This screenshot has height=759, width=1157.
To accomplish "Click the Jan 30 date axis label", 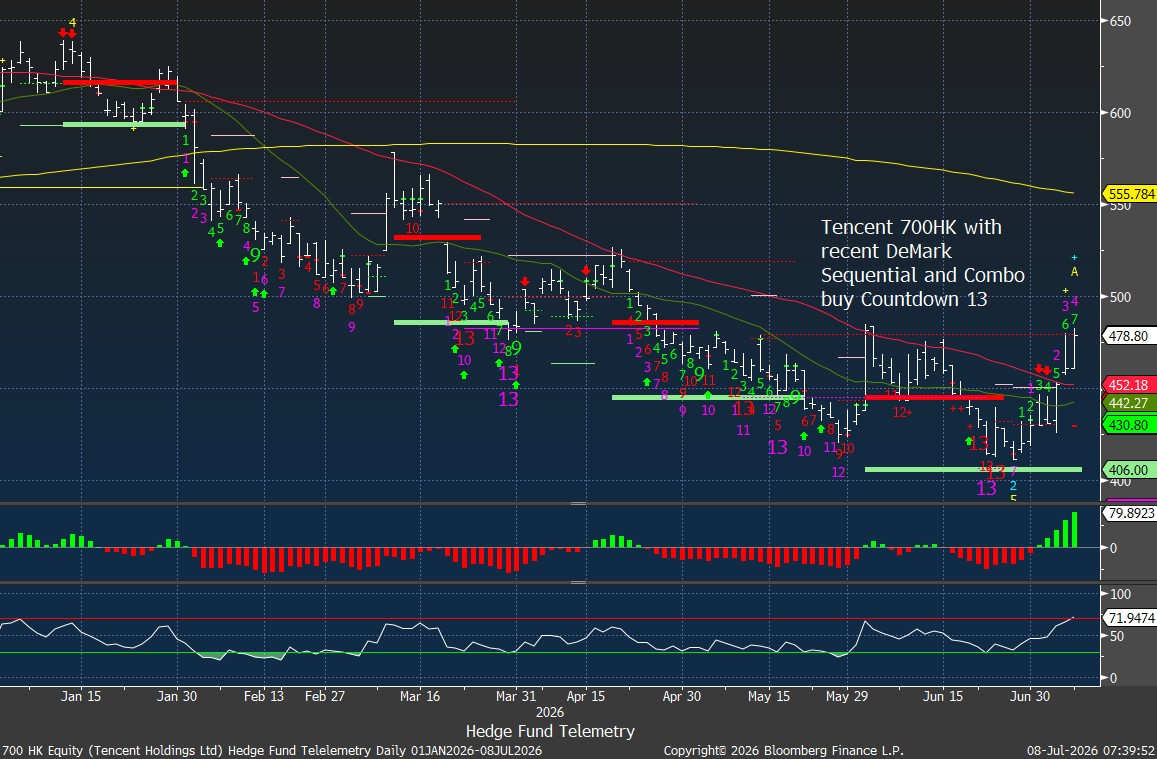I will (177, 696).
